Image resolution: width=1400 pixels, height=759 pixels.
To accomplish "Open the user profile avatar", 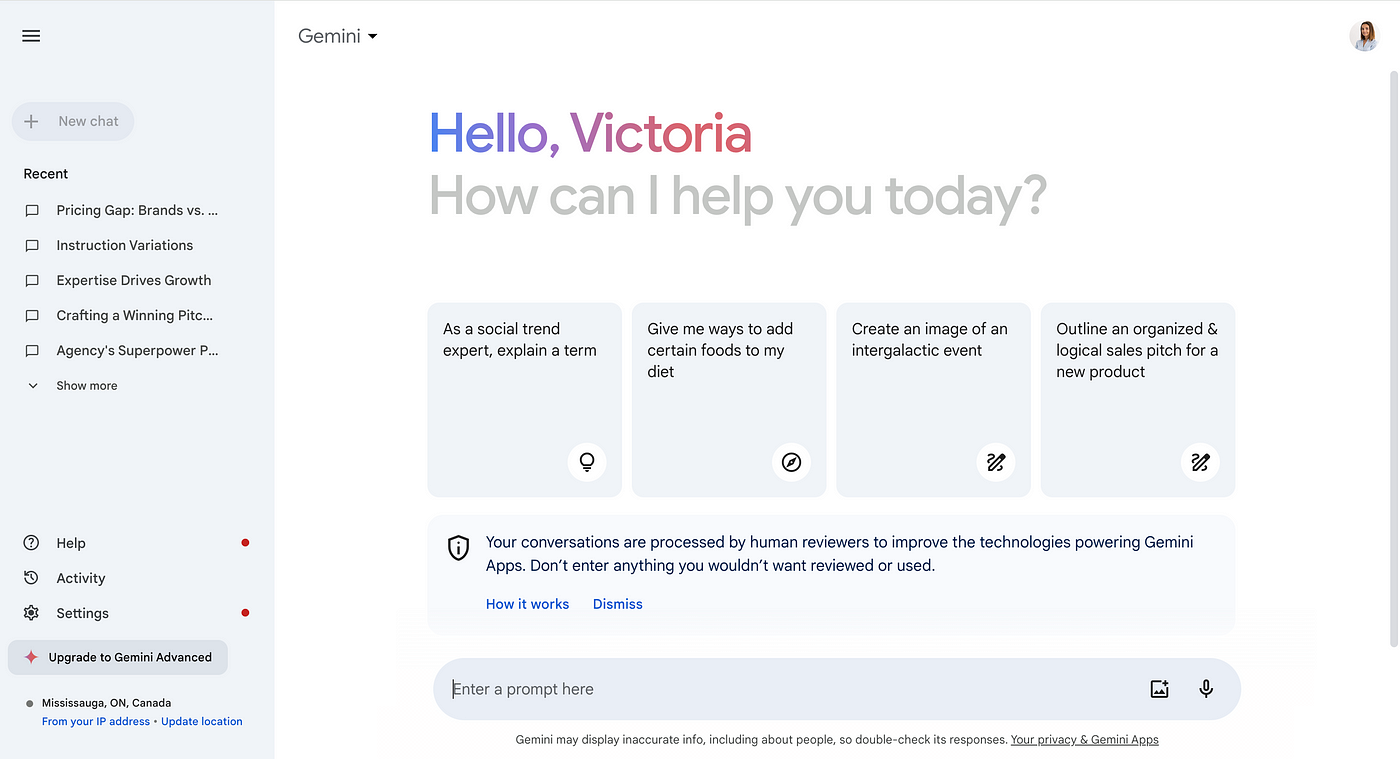I will click(x=1364, y=36).
